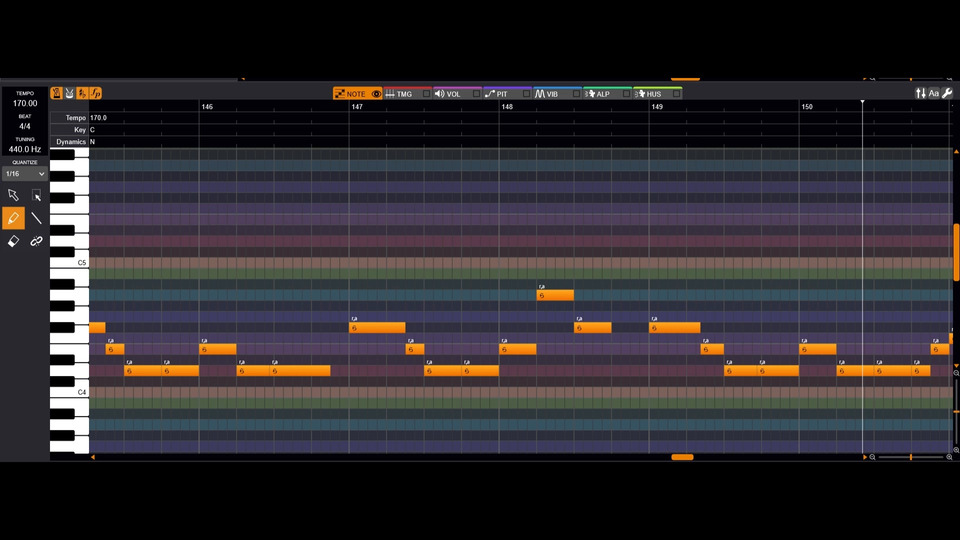The image size is (960, 540).
Task: Open the parameter sliders up-down arrows icon
Action: 920,93
